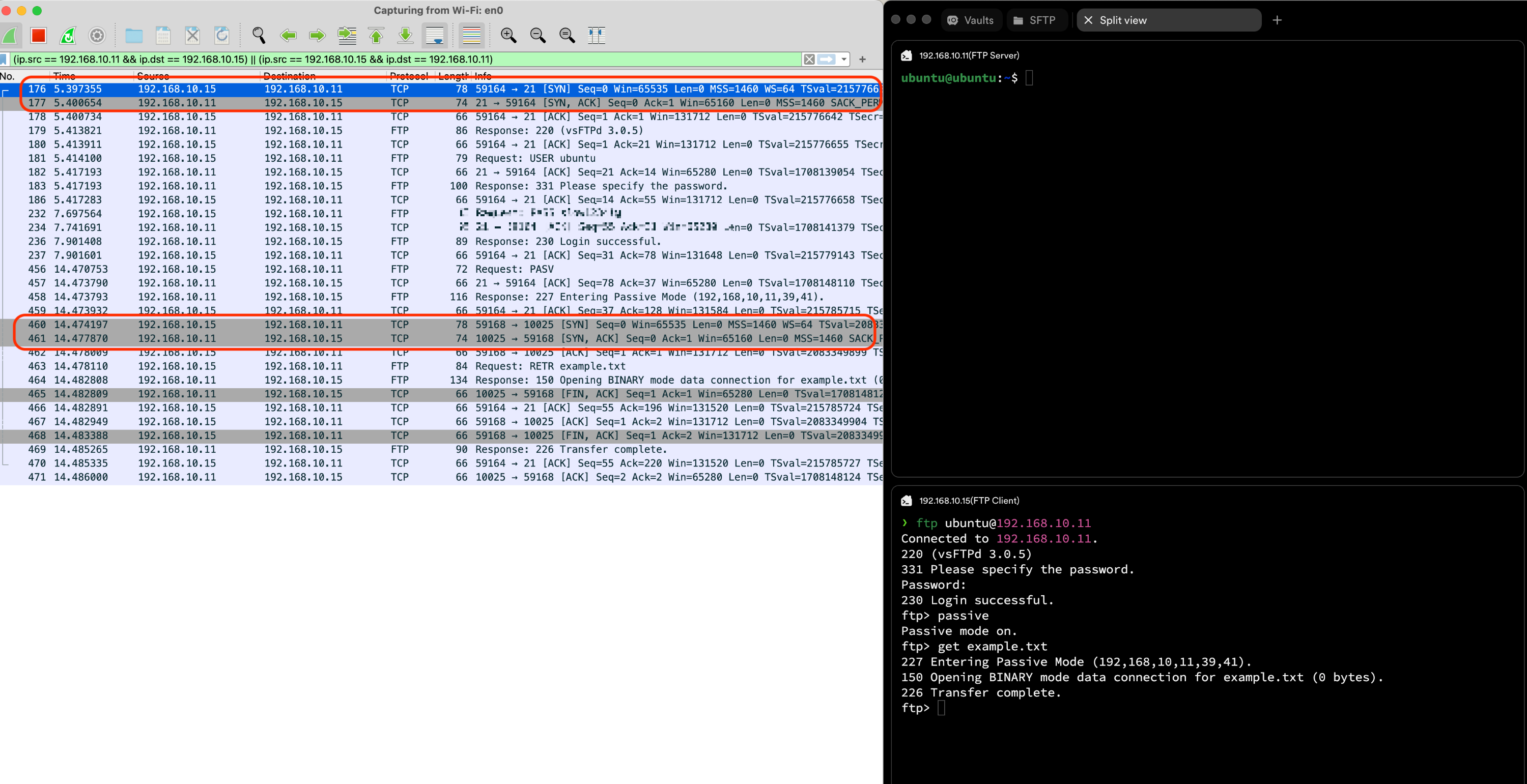Image resolution: width=1527 pixels, height=784 pixels.
Task: Clear the display filter with X
Action: [809, 59]
